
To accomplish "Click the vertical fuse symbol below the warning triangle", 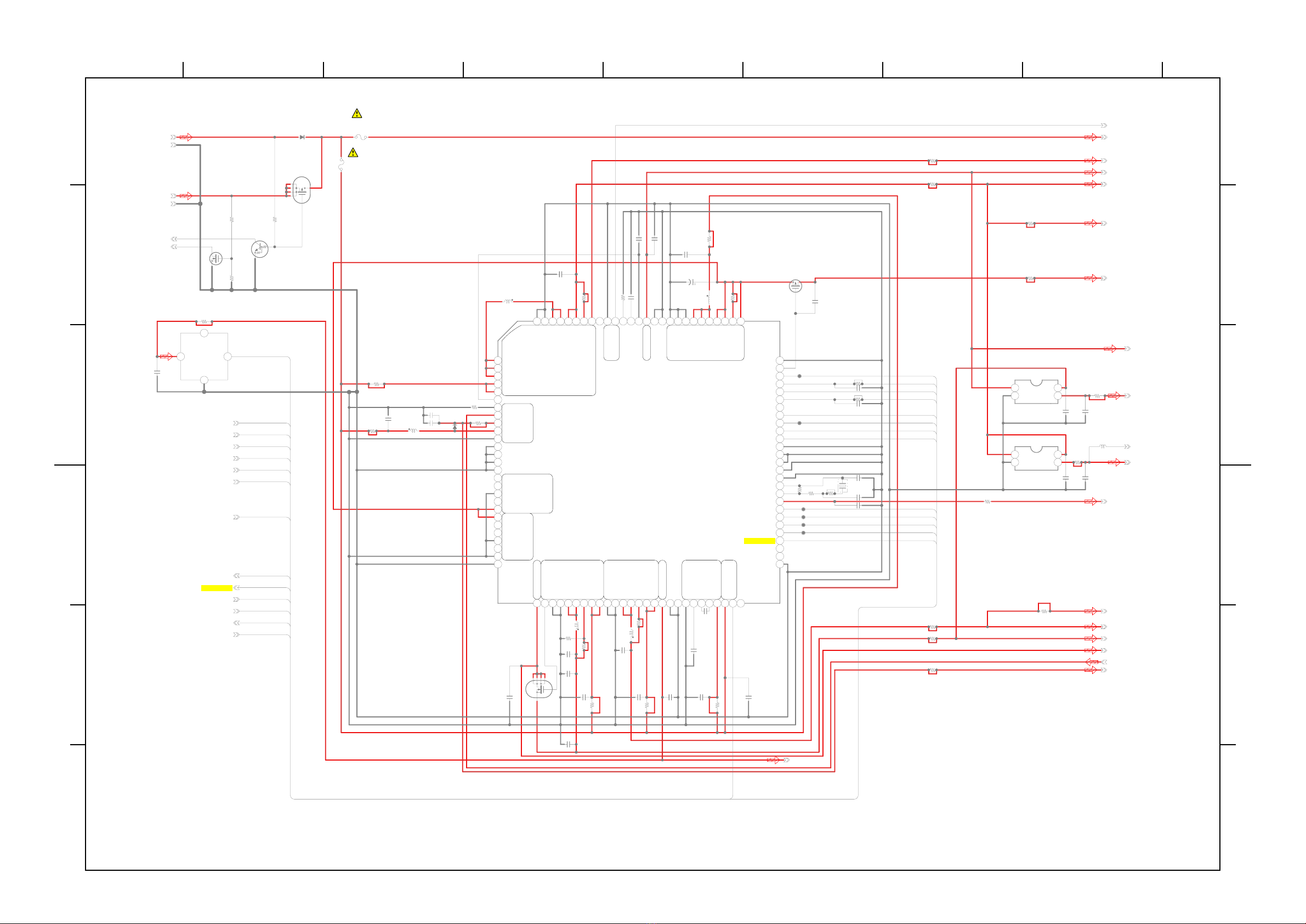I will coord(341,165).
